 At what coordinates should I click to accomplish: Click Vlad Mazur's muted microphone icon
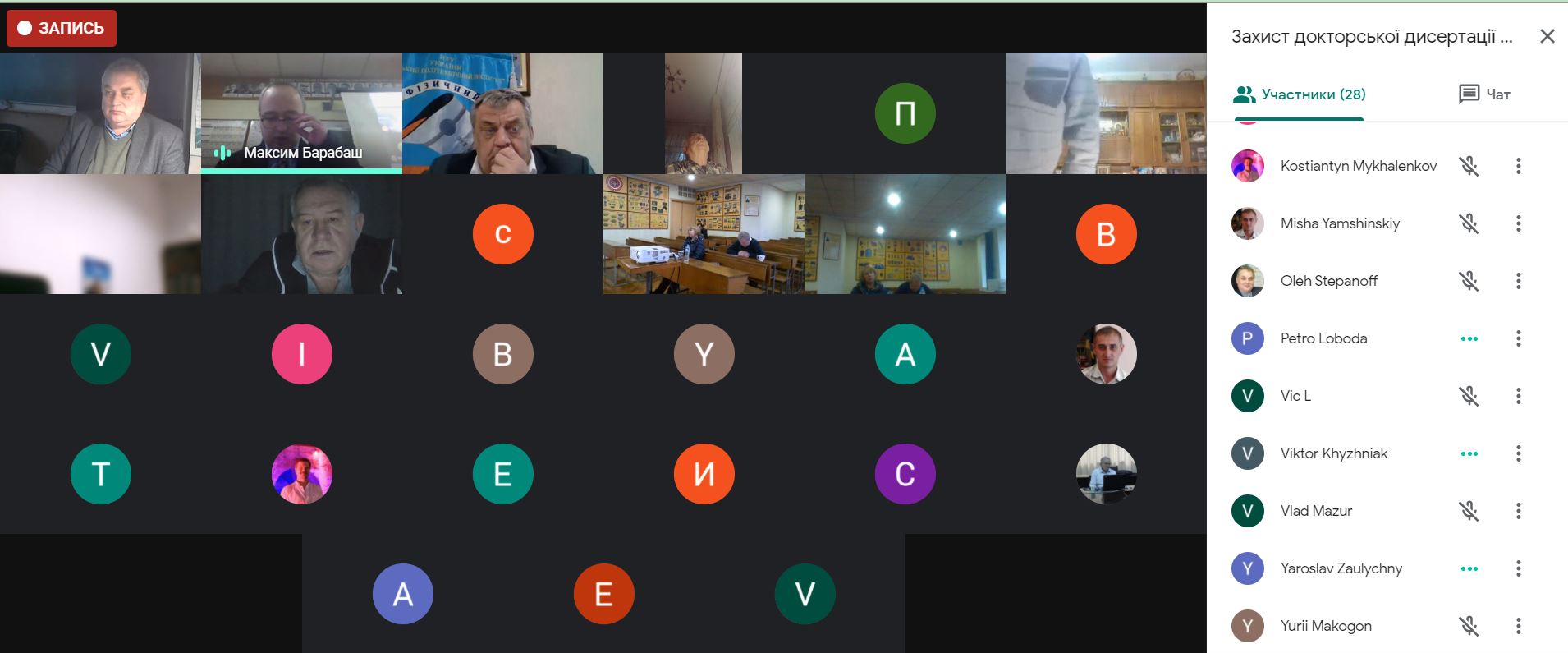[x=1469, y=511]
